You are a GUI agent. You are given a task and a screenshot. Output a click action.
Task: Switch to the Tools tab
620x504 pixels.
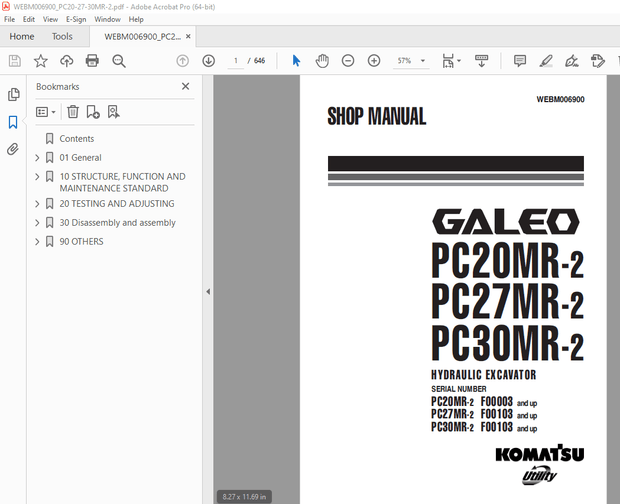pos(62,37)
